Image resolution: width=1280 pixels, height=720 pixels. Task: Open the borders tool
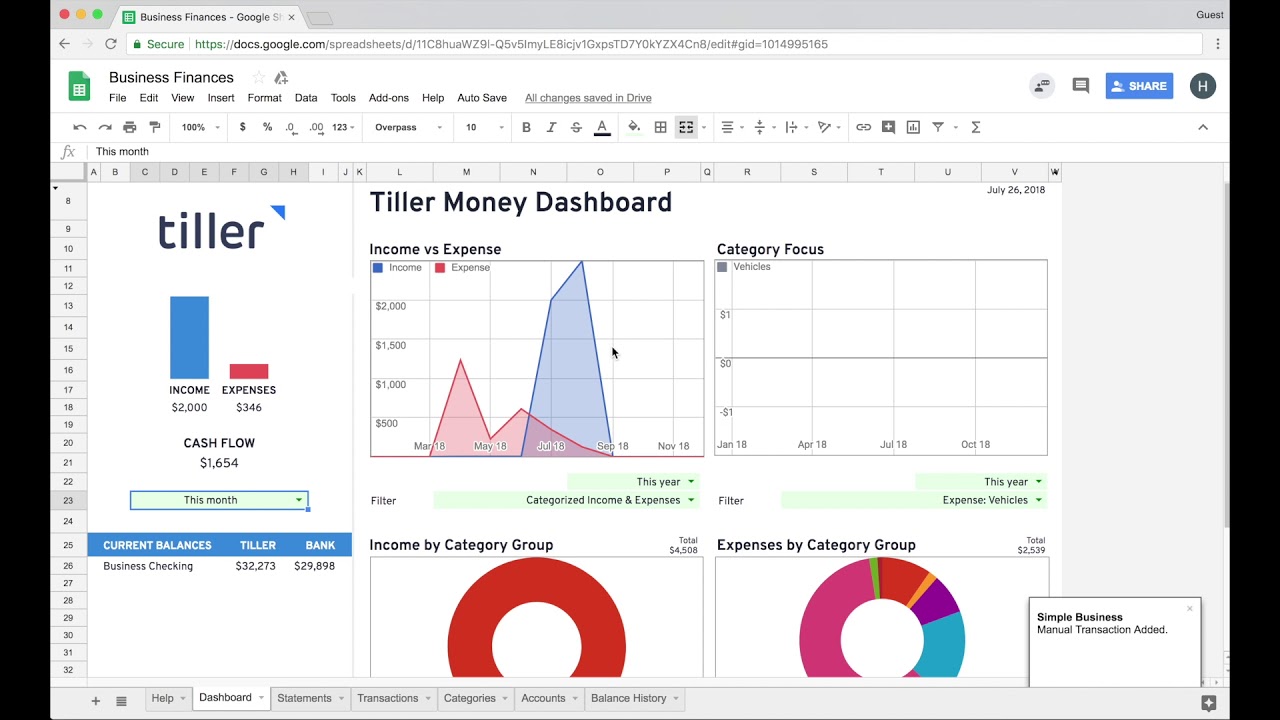pyautogui.click(x=660, y=127)
